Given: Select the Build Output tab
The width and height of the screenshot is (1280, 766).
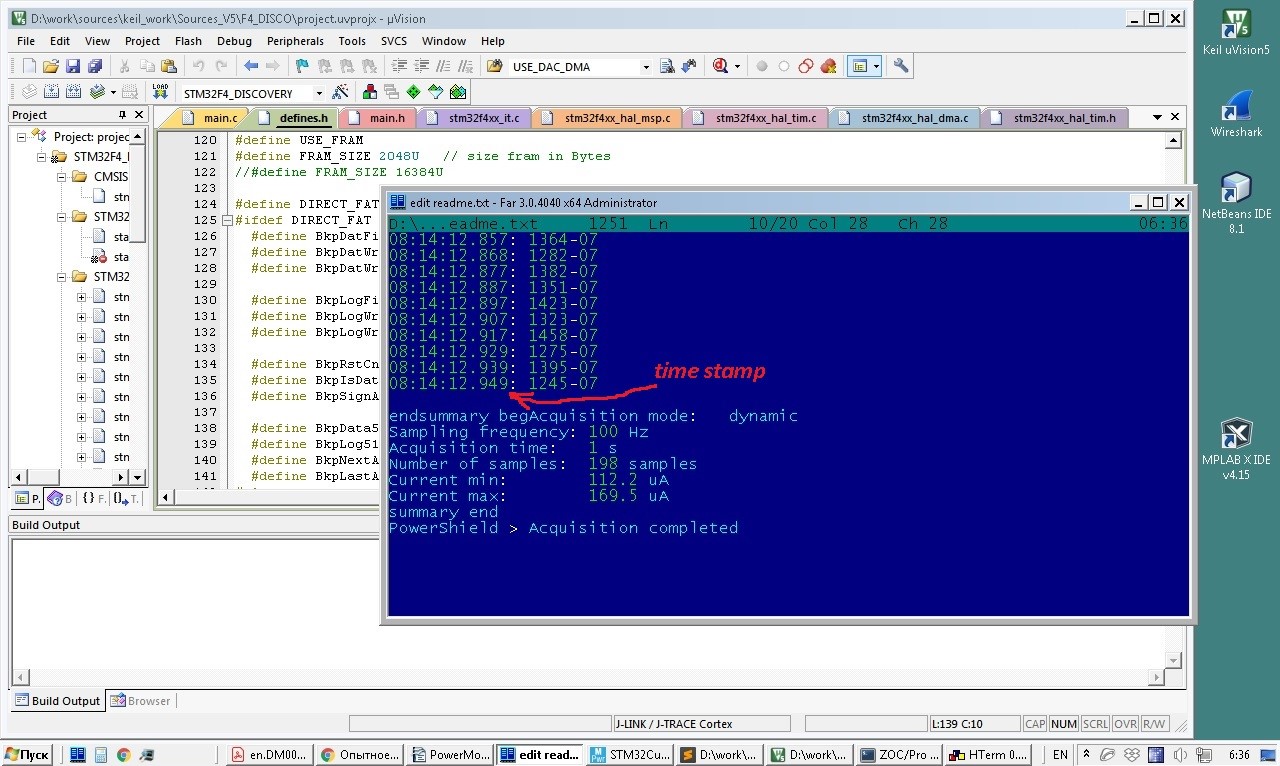Looking at the screenshot, I should click(x=57, y=701).
